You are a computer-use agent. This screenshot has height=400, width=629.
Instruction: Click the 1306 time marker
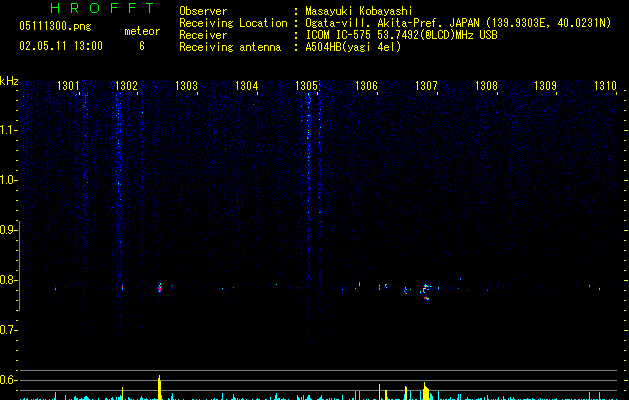coord(366,86)
